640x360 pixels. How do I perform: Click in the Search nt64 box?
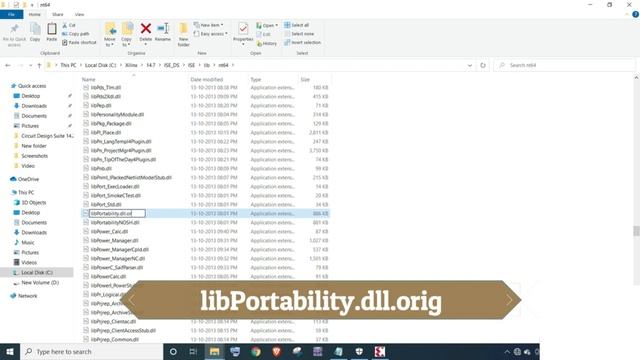(x=564, y=65)
